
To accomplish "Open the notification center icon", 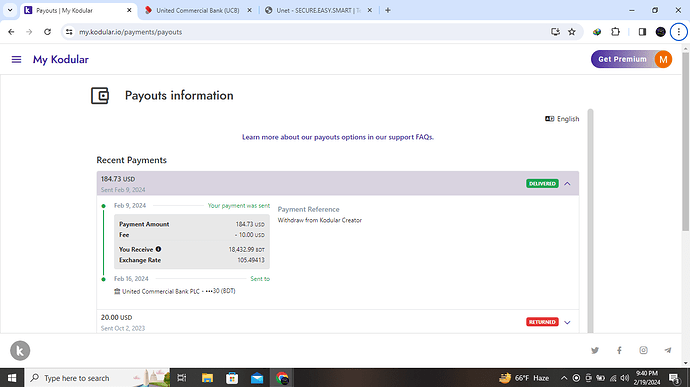I will pyautogui.click(x=674, y=378).
